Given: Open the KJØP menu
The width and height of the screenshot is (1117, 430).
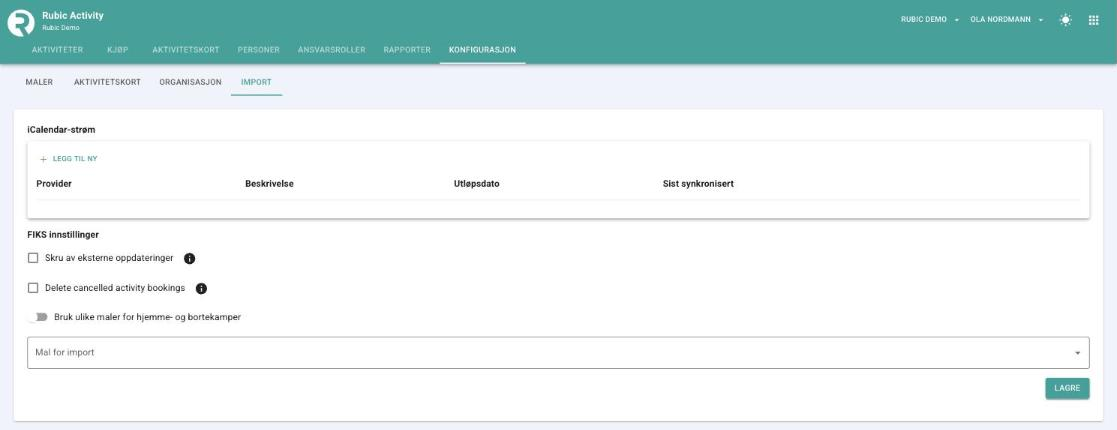Looking at the screenshot, I should (118, 50).
